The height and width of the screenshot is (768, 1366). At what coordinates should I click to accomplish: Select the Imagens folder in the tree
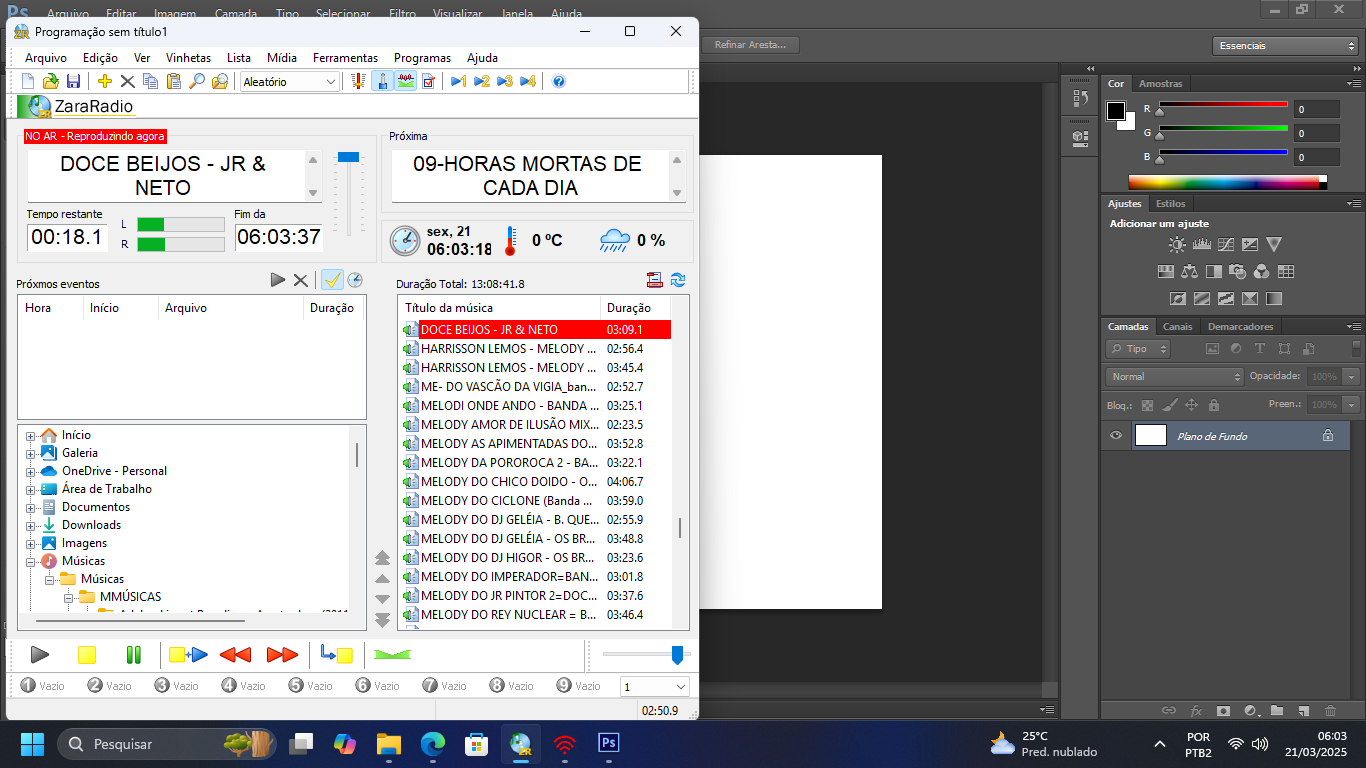click(x=84, y=543)
